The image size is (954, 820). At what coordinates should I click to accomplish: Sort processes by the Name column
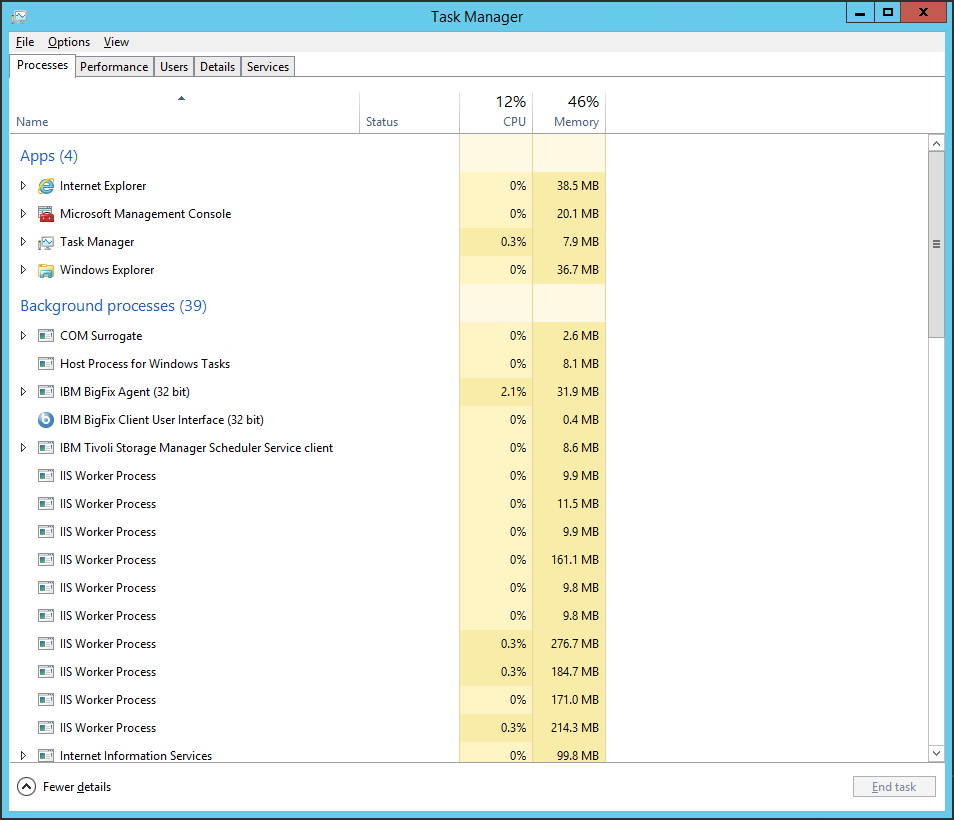tap(184, 113)
